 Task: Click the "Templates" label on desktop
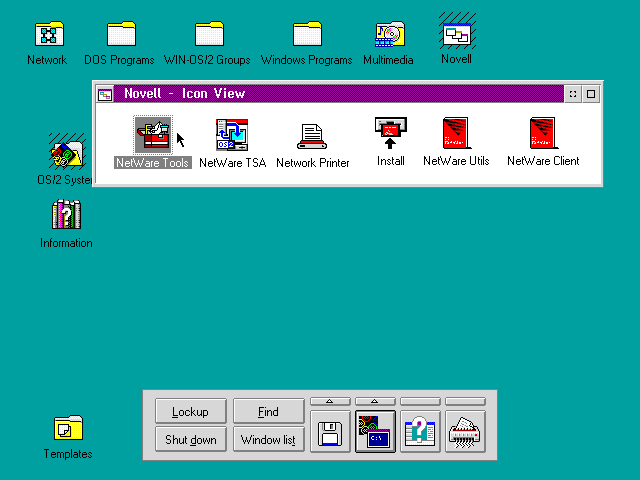point(68,453)
